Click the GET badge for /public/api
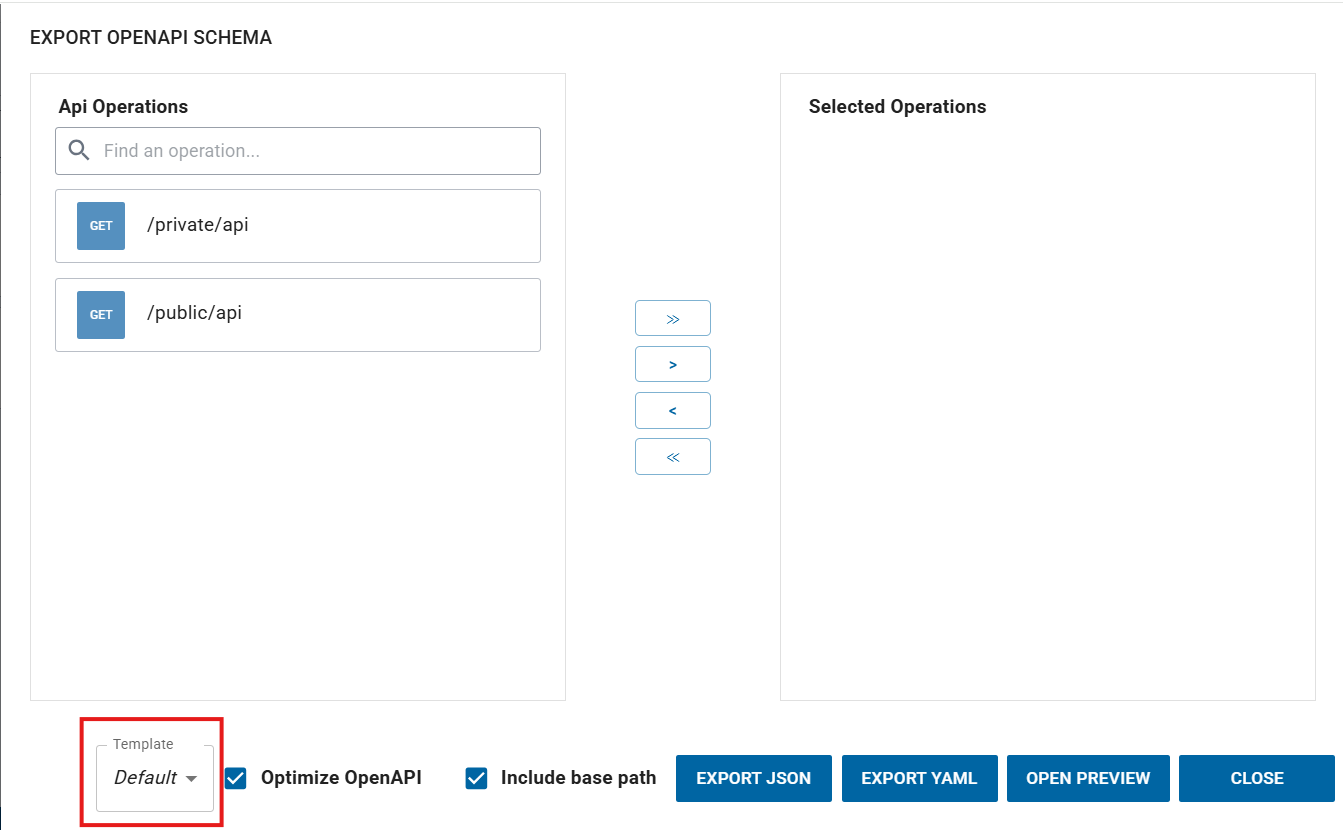 [101, 315]
